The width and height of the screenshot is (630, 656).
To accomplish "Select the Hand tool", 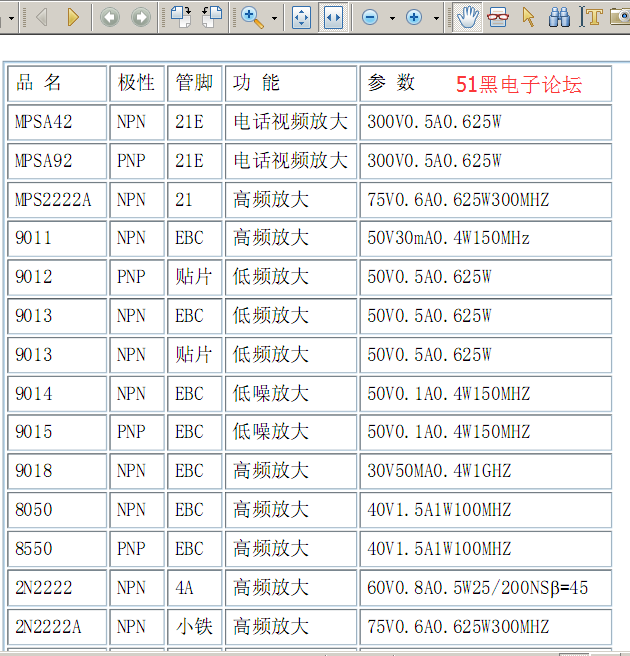I will point(468,17).
